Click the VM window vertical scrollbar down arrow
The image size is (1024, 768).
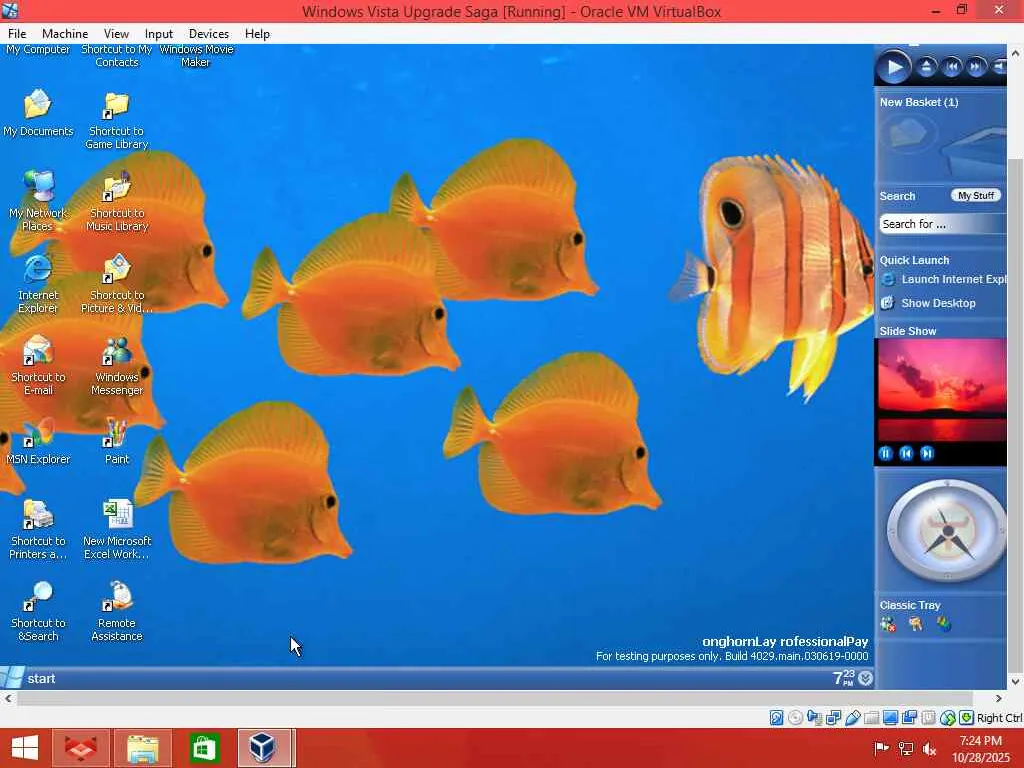tap(1016, 682)
